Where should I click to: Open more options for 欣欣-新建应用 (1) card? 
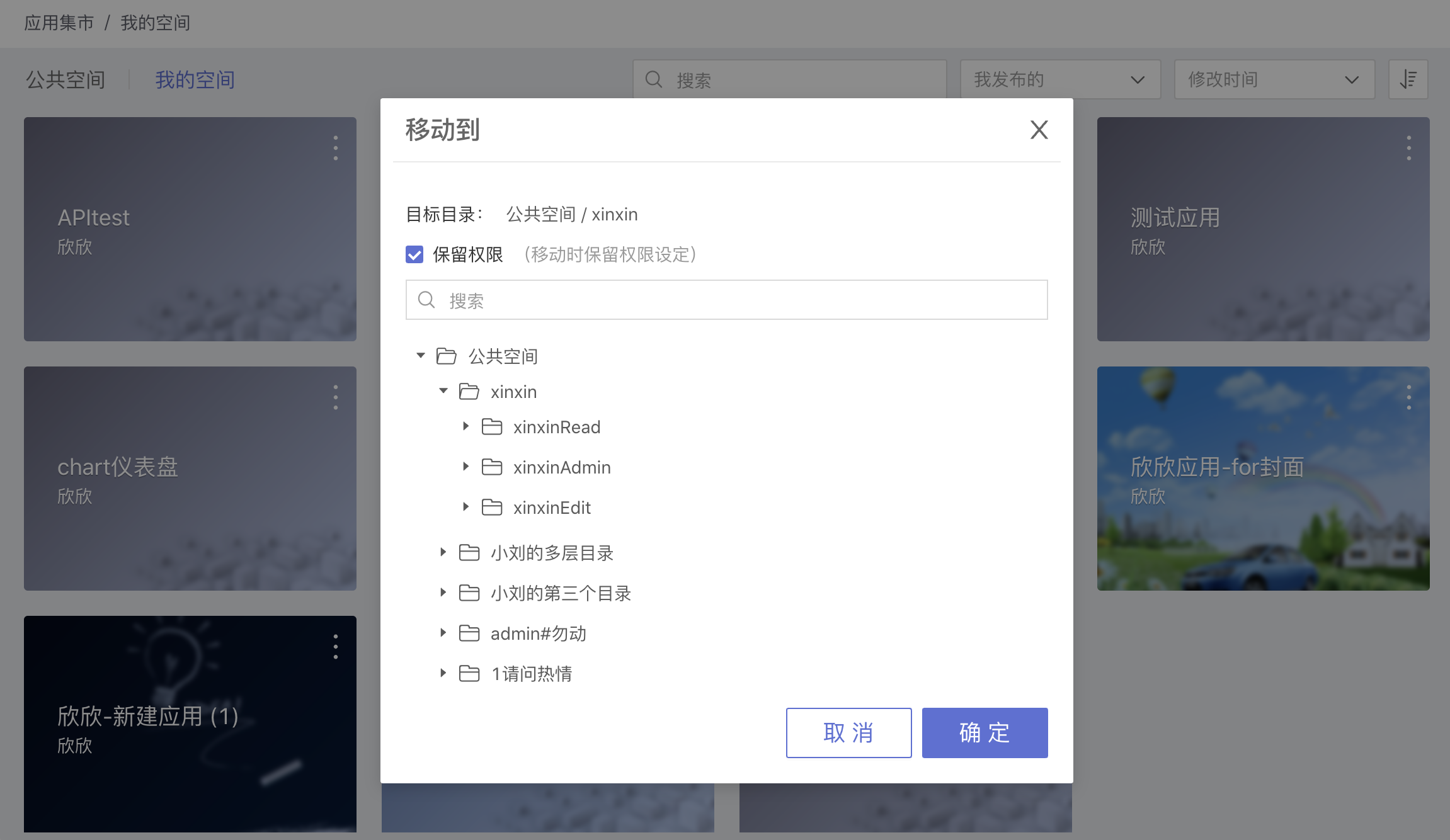point(336,647)
